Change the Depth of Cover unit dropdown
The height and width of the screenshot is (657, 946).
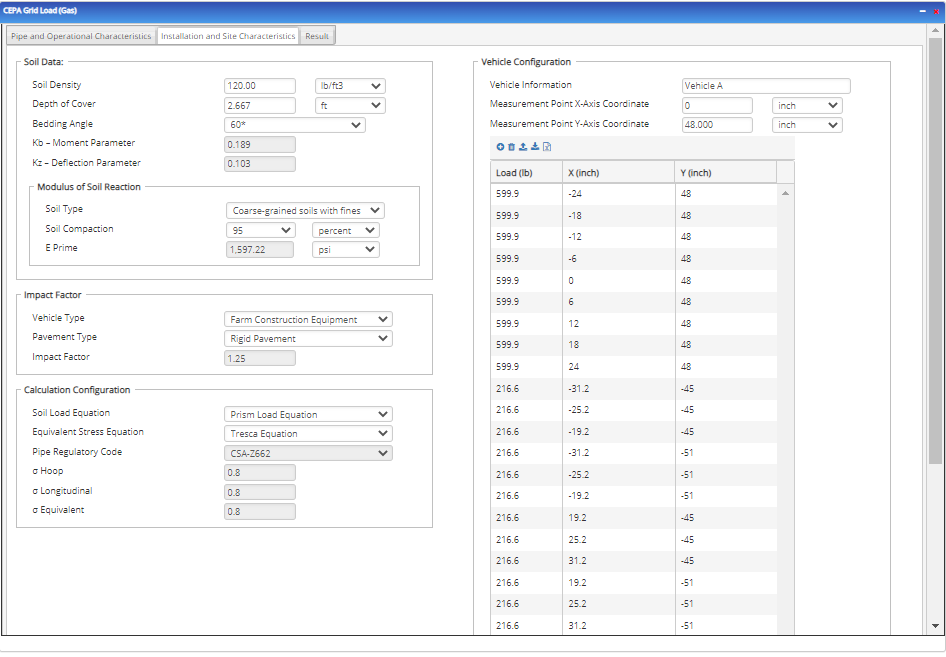[x=350, y=105]
